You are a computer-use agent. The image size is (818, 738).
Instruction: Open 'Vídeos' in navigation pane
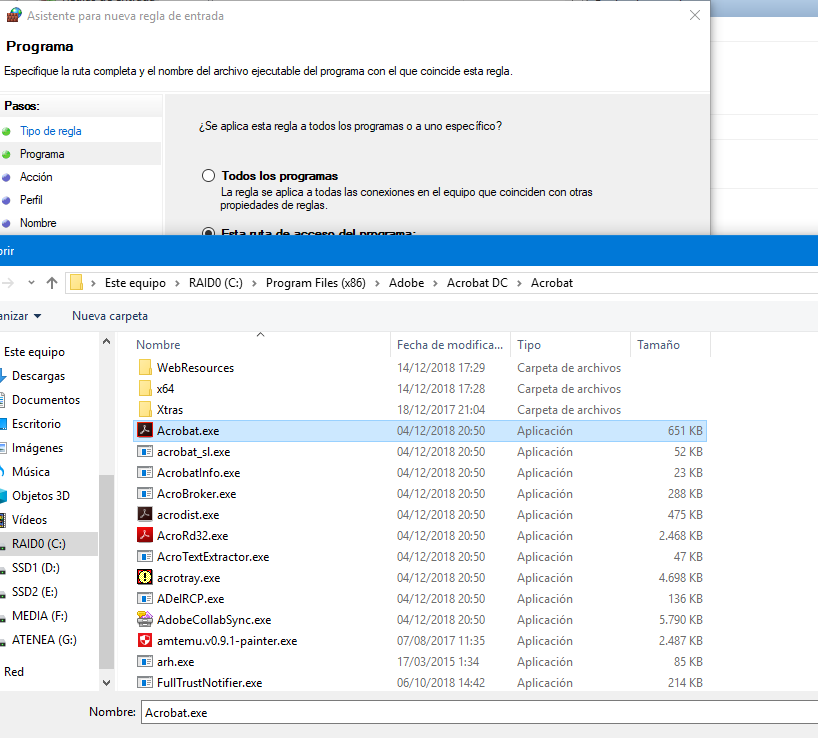(x=29, y=520)
